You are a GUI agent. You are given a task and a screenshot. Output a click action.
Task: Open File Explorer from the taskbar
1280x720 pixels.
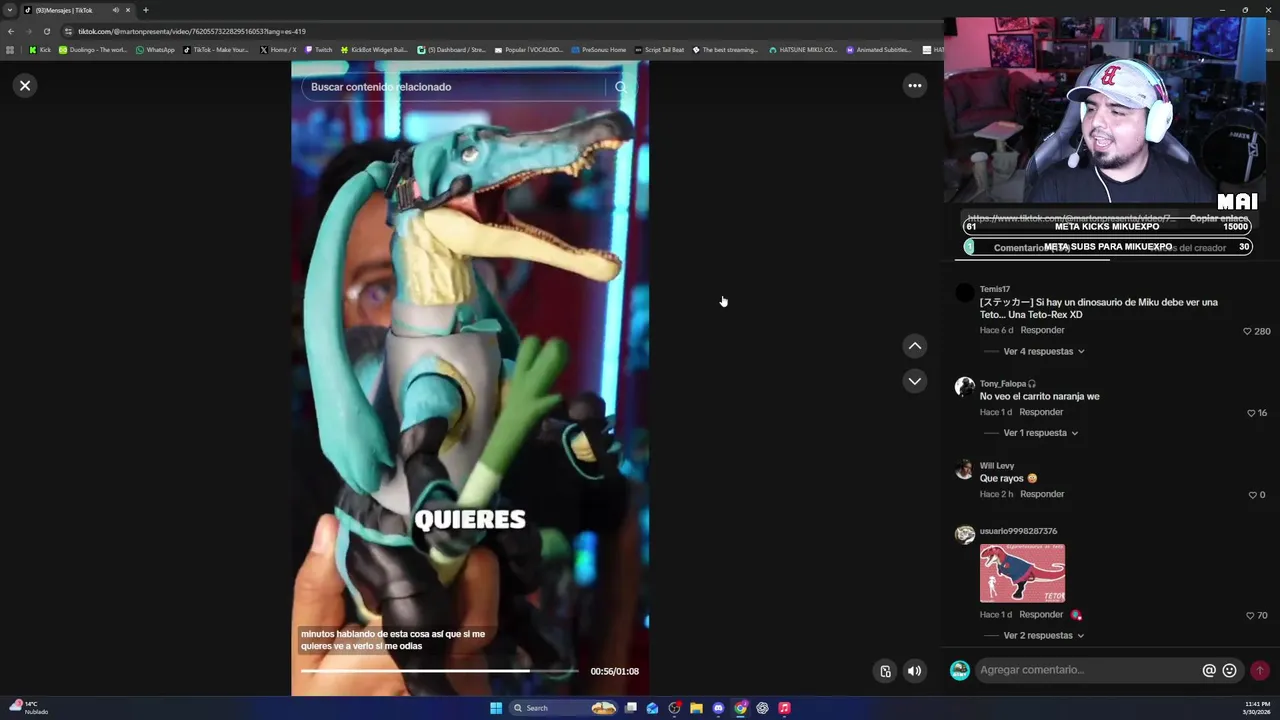pyautogui.click(x=696, y=708)
